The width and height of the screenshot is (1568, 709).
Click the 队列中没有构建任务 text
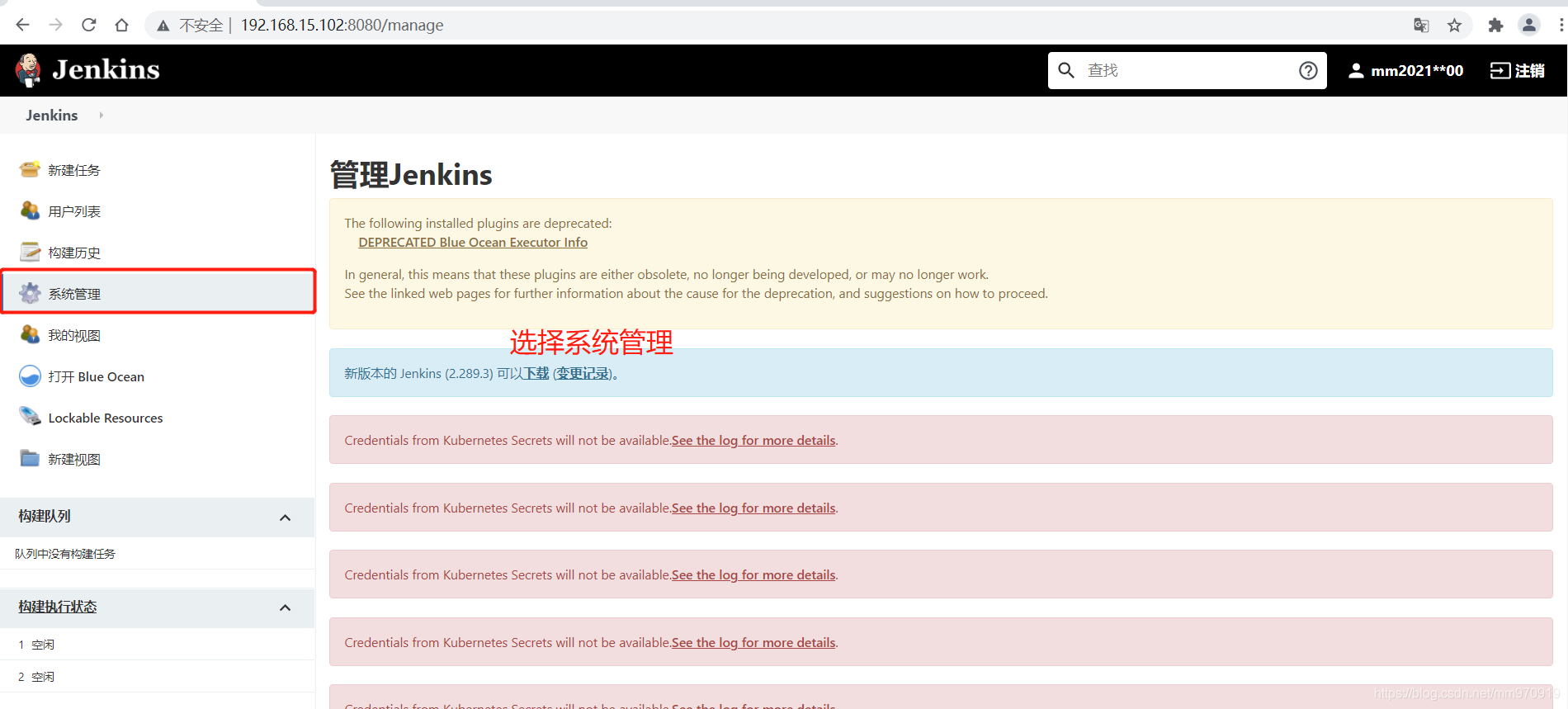[65, 554]
